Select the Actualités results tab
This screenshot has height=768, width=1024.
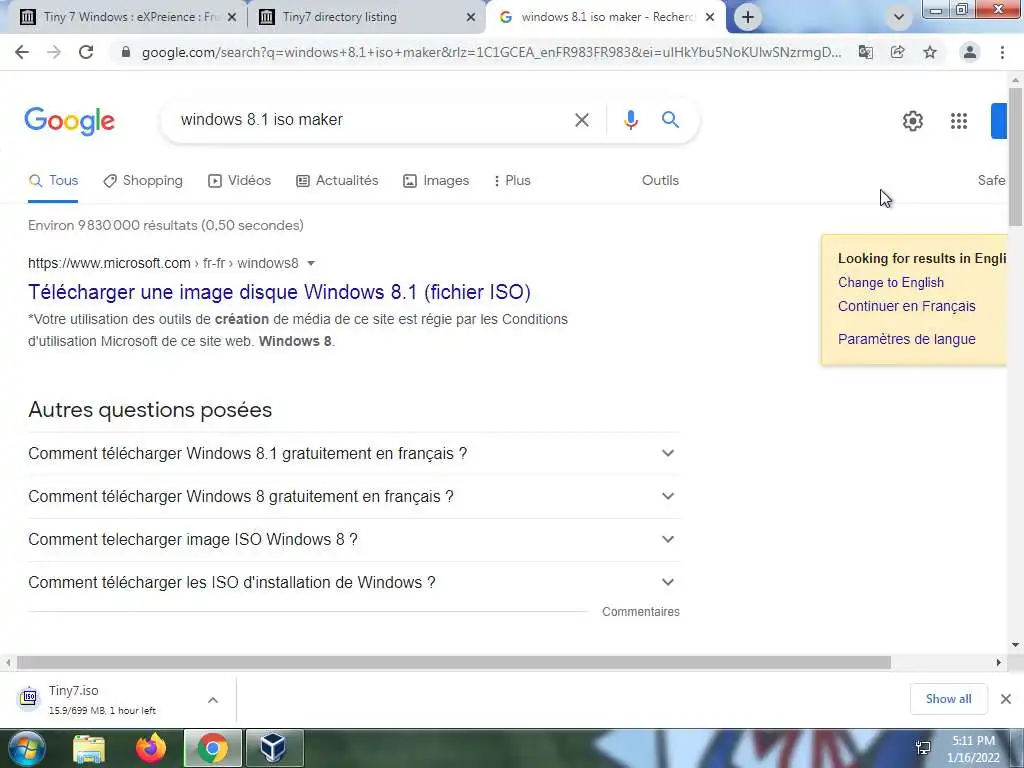coord(337,181)
